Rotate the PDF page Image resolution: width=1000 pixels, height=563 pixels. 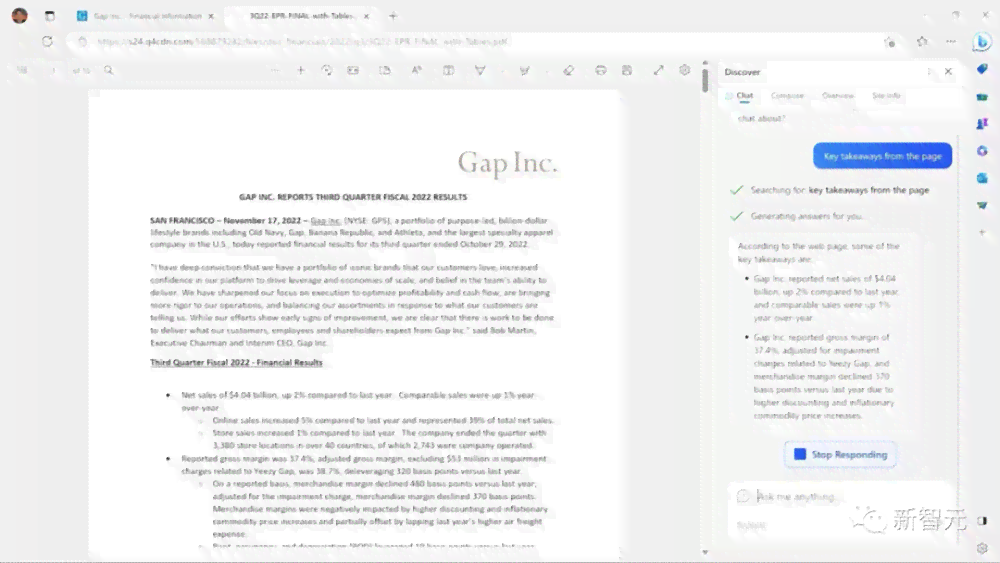(x=327, y=70)
